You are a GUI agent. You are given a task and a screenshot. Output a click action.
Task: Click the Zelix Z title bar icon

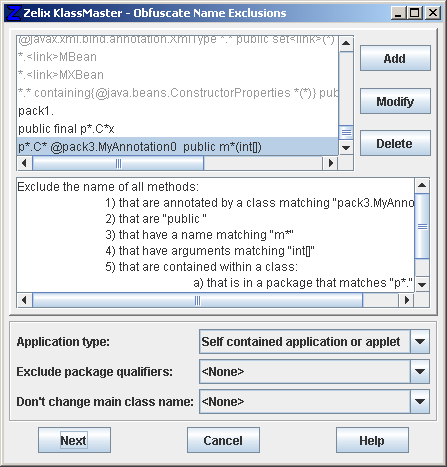coord(14,13)
